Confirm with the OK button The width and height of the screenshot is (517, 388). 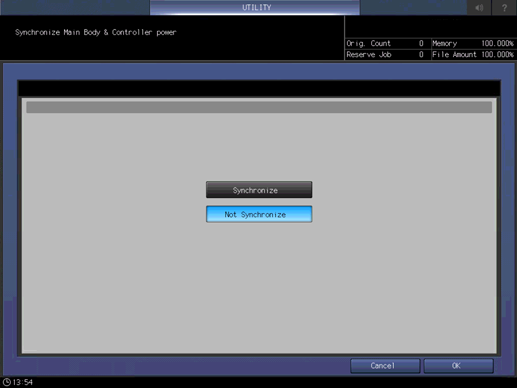click(458, 366)
